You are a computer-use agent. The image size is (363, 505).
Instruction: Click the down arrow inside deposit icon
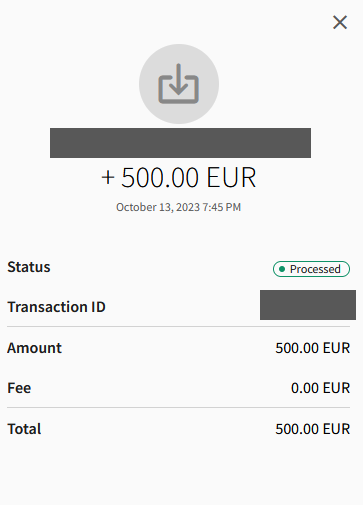pyautogui.click(x=179, y=79)
